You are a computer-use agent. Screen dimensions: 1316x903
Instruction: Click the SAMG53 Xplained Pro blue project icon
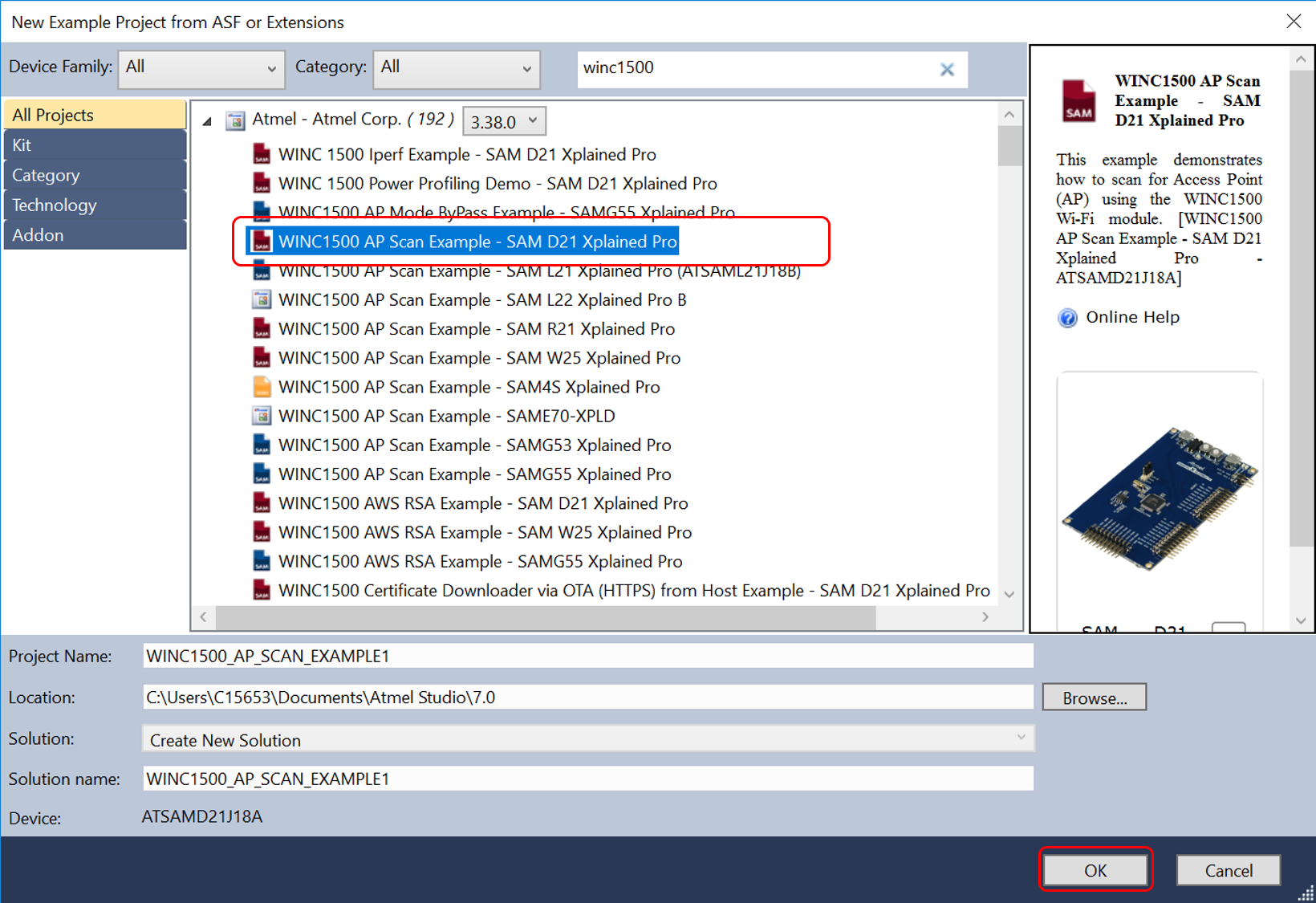coord(262,445)
